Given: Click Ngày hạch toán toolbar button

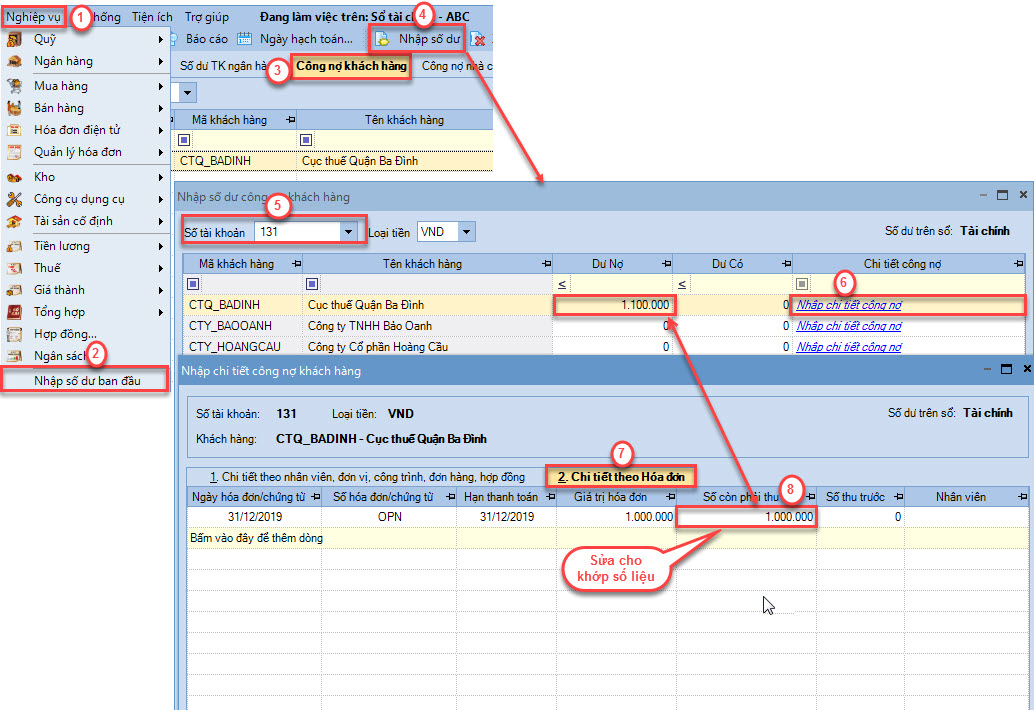Looking at the screenshot, I should click(x=296, y=39).
